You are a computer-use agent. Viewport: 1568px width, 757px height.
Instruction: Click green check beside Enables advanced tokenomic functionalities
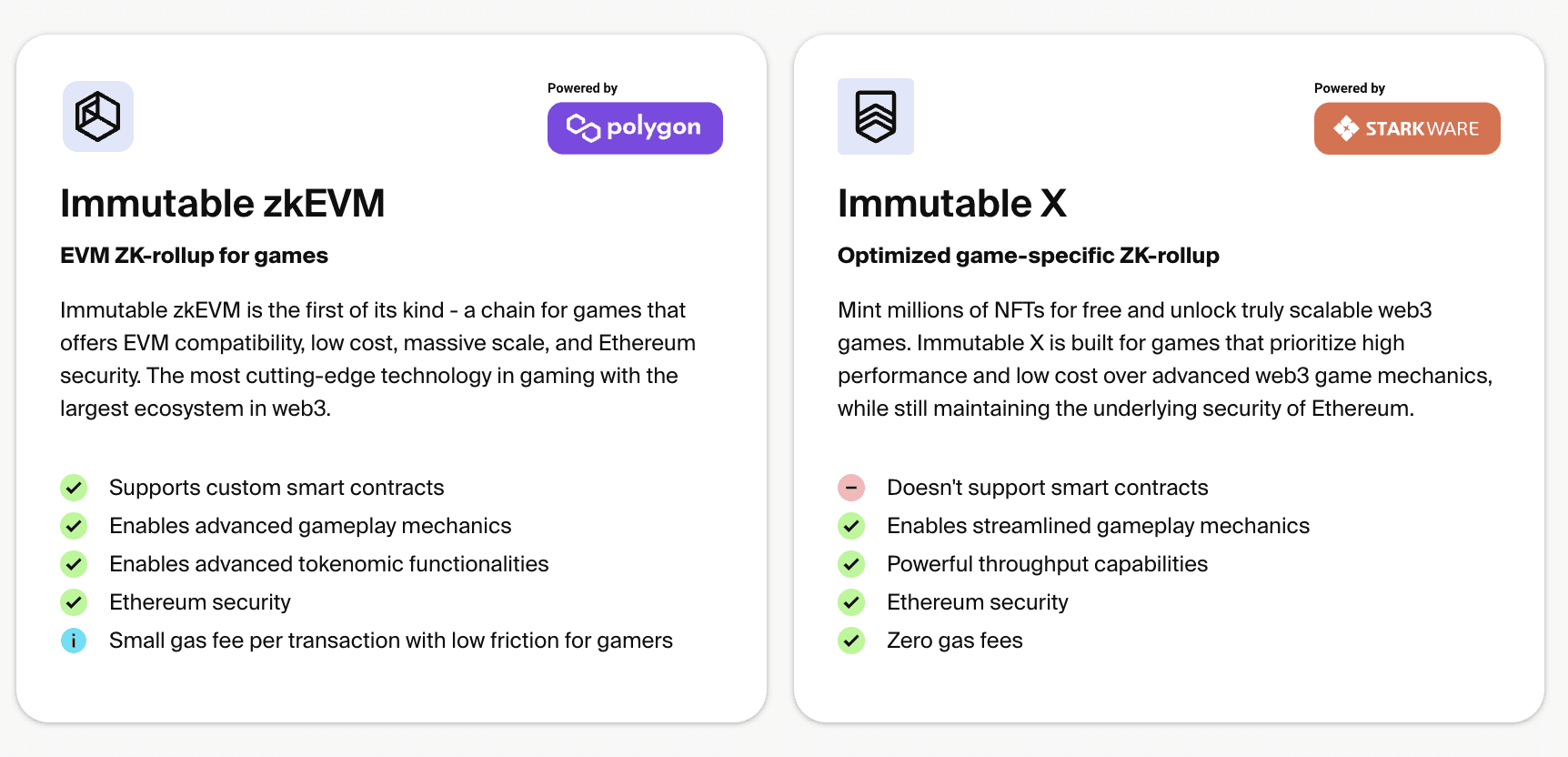tap(74, 564)
